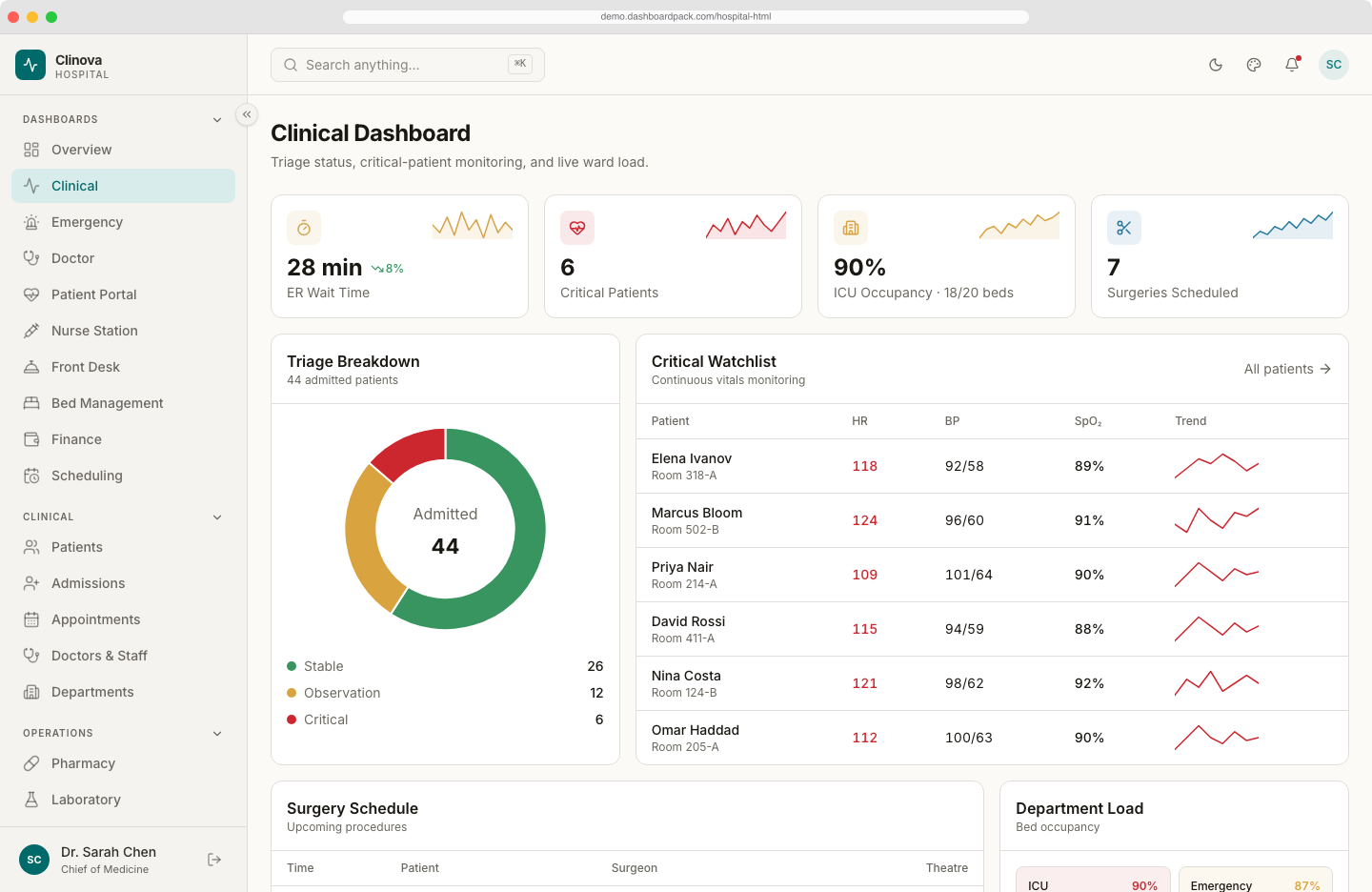This screenshot has height=892, width=1372.
Task: Collapse the OPERATIONS section chevron
Action: [x=217, y=734]
